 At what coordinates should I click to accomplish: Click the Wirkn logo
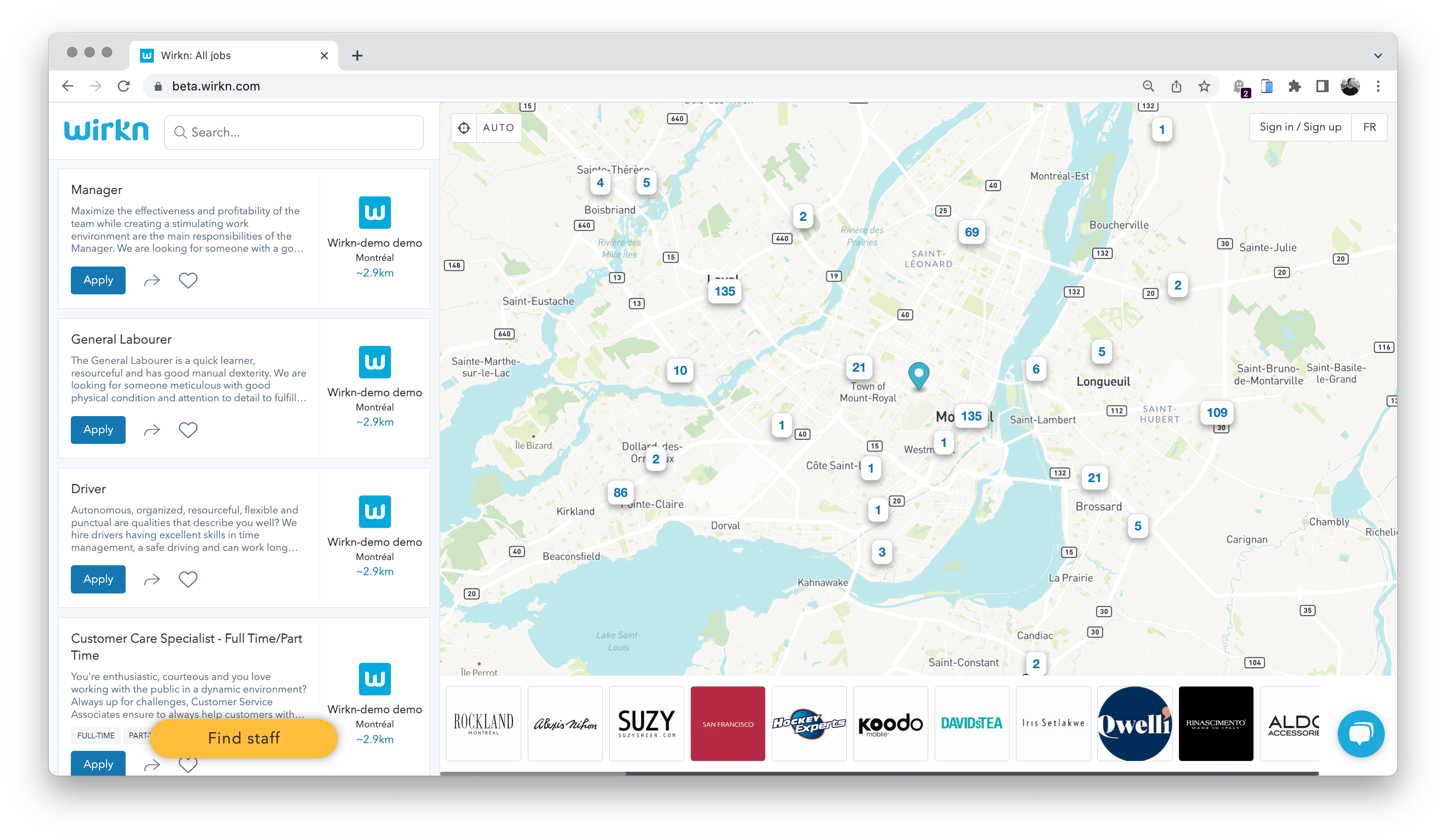[106, 131]
